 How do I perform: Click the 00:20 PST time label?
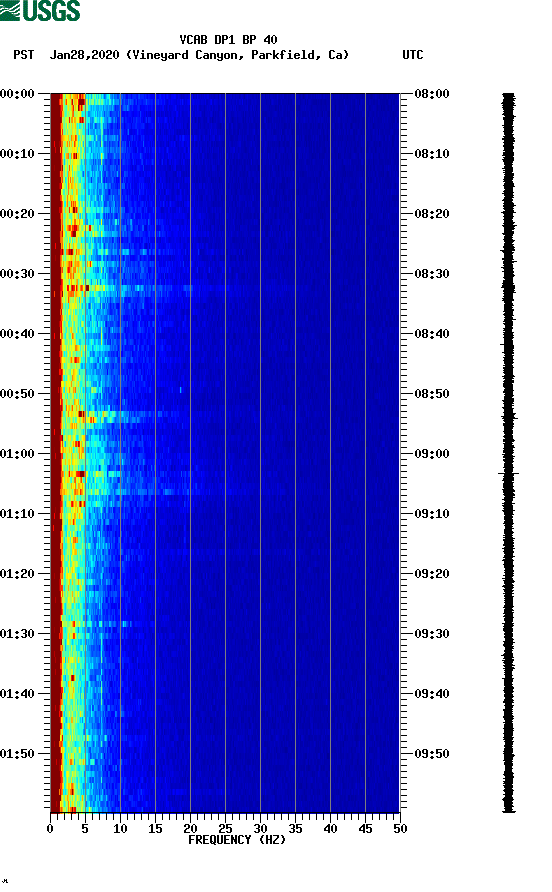pos(17,213)
